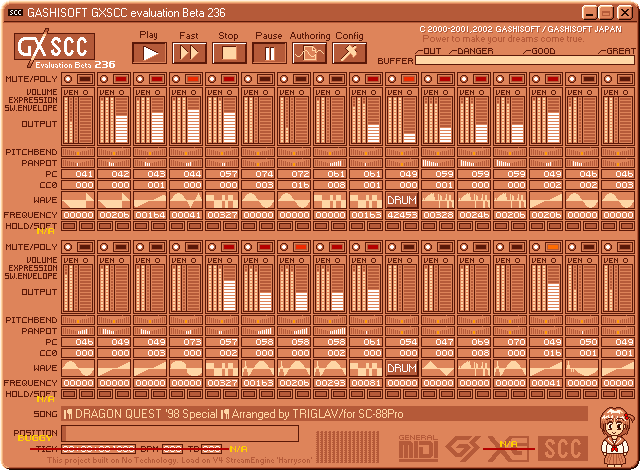
Task: Click the DRAGON QUEST '98 Special song title
Action: click(147, 414)
